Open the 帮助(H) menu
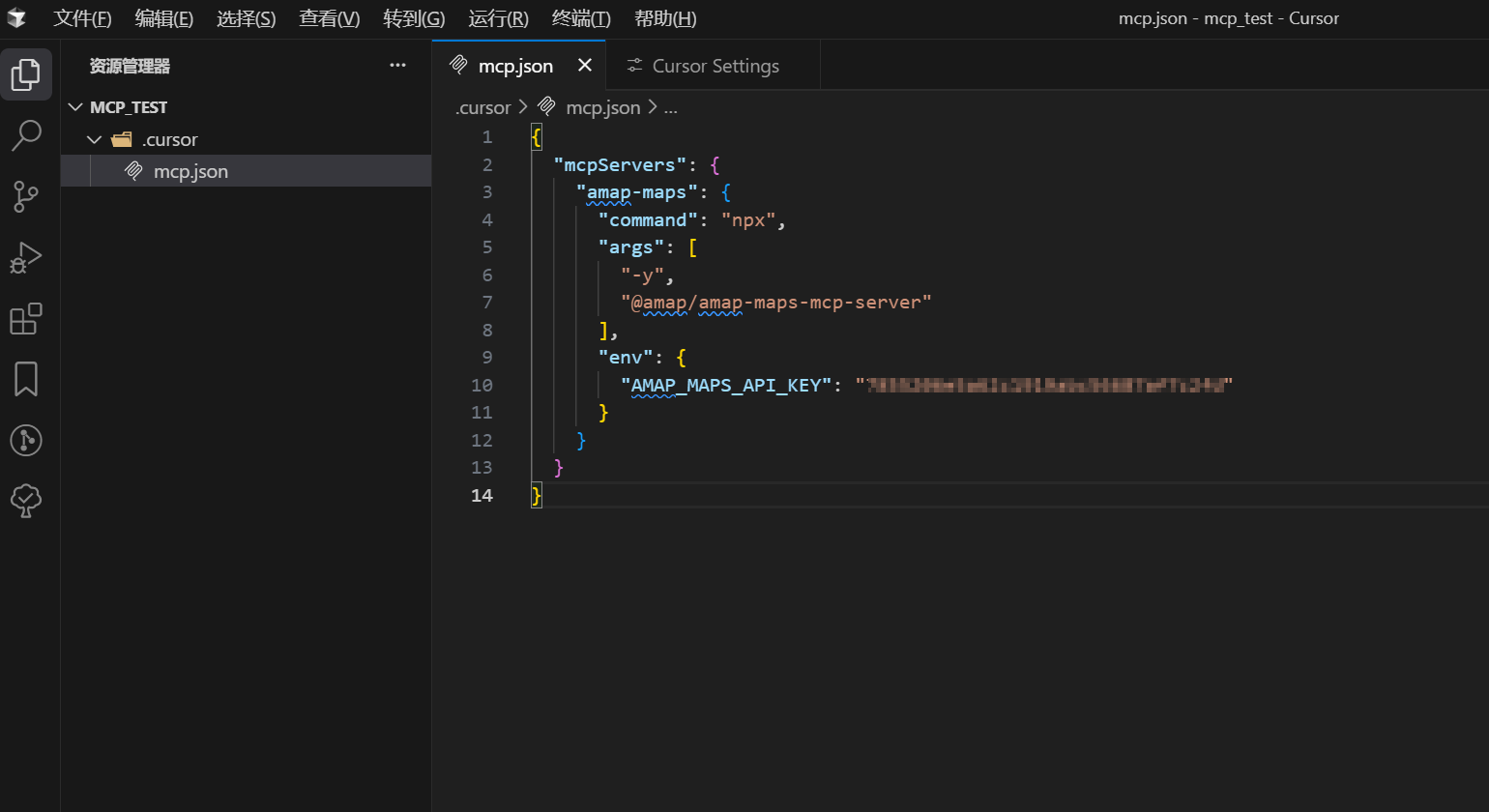Screen dimensions: 1489x812 point(665,18)
